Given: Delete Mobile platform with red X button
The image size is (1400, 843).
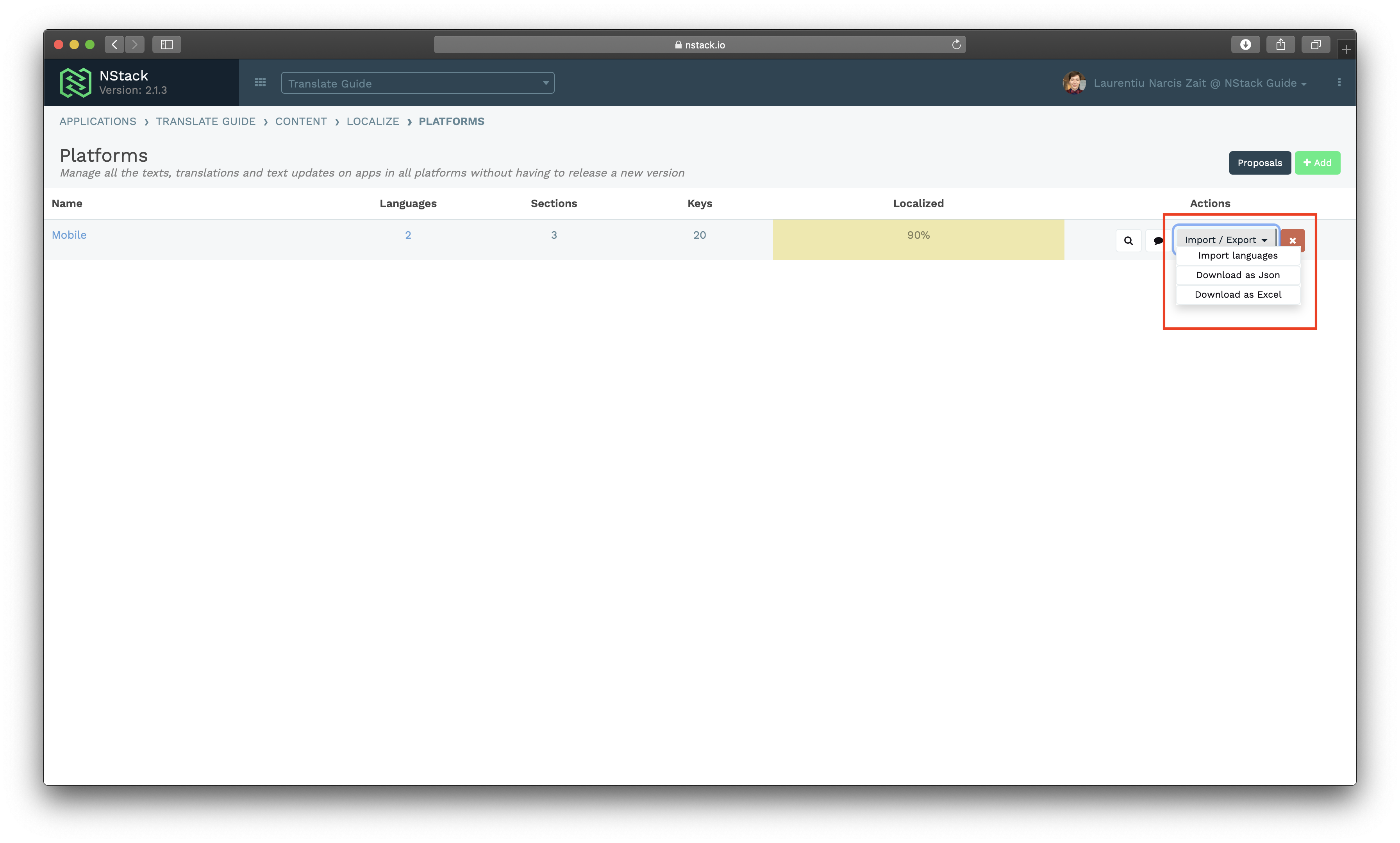Looking at the screenshot, I should click(x=1292, y=240).
